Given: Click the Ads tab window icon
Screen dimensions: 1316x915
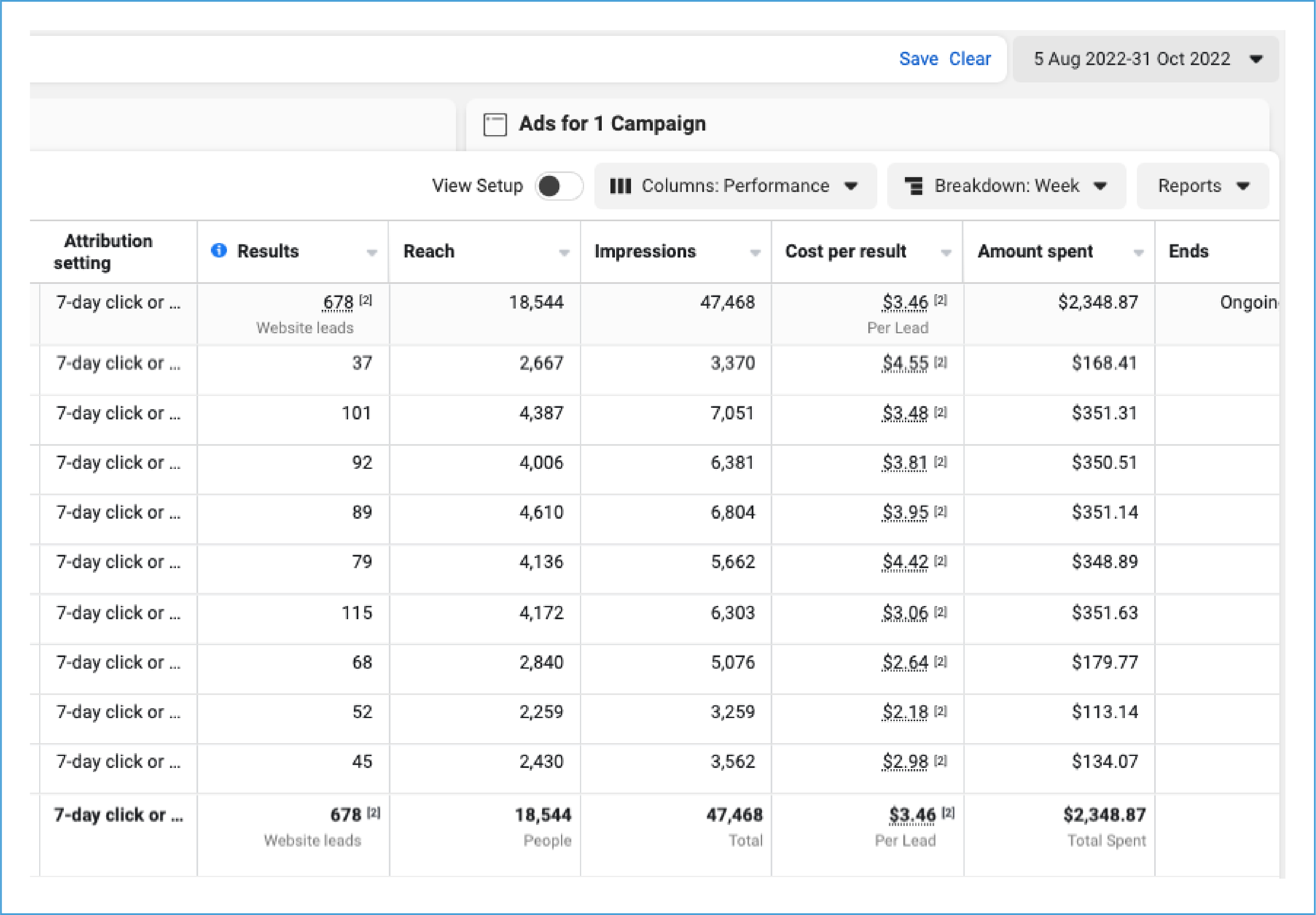Looking at the screenshot, I should click(495, 124).
